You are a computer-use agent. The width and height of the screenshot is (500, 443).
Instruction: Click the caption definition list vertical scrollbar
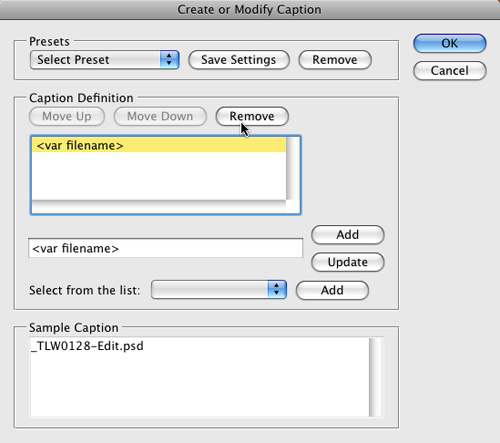[x=293, y=169]
